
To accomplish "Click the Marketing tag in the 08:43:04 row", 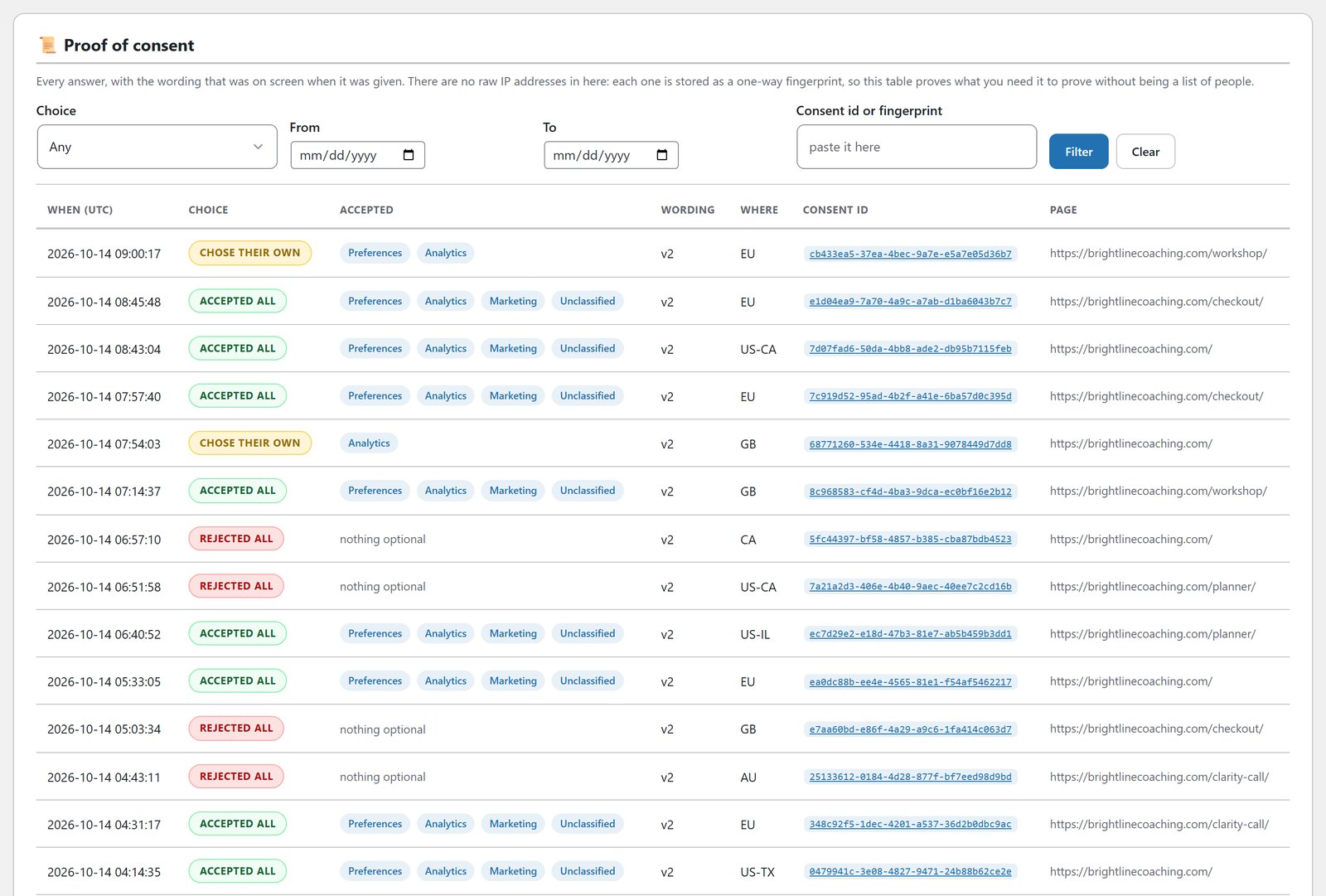I will click(x=513, y=348).
